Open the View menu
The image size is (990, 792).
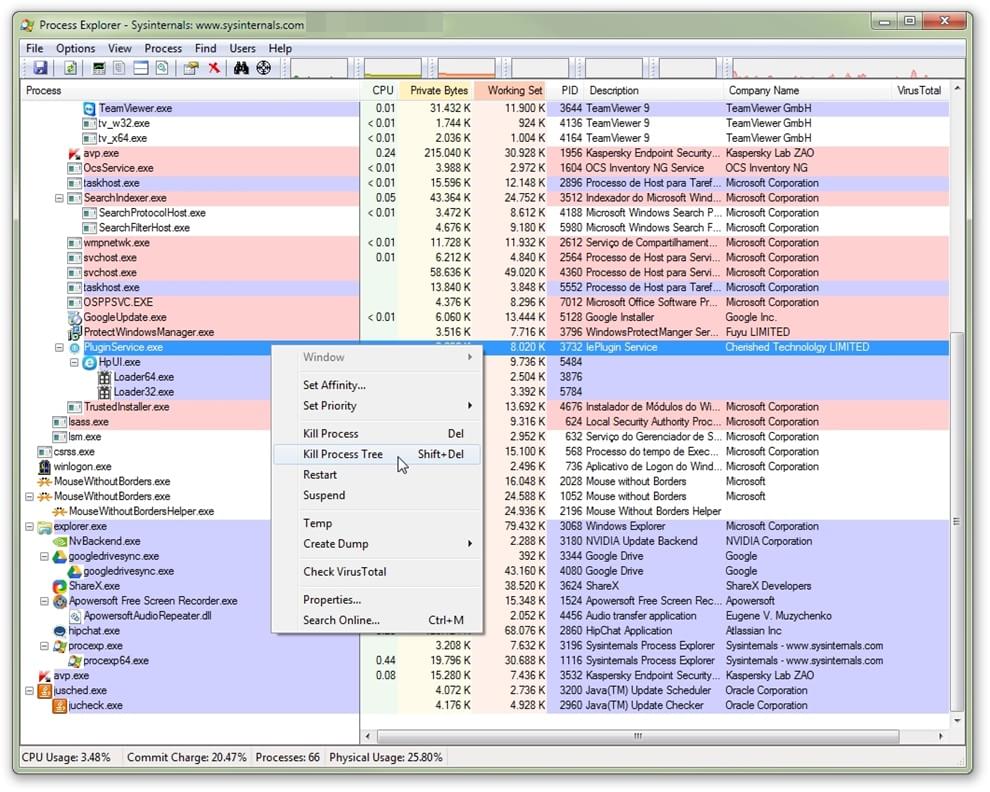pos(119,49)
